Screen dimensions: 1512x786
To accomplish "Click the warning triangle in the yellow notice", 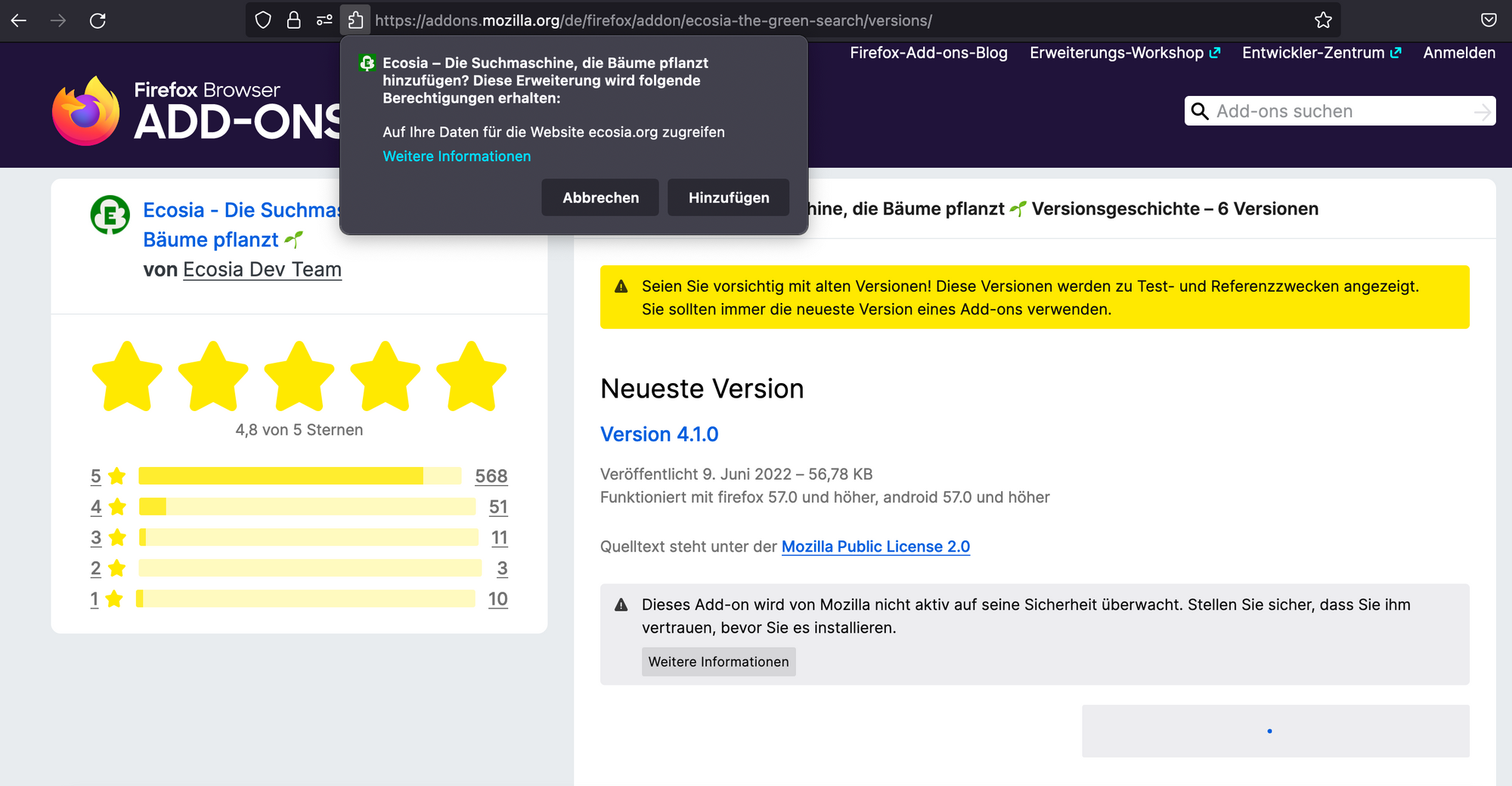I will (x=621, y=286).
